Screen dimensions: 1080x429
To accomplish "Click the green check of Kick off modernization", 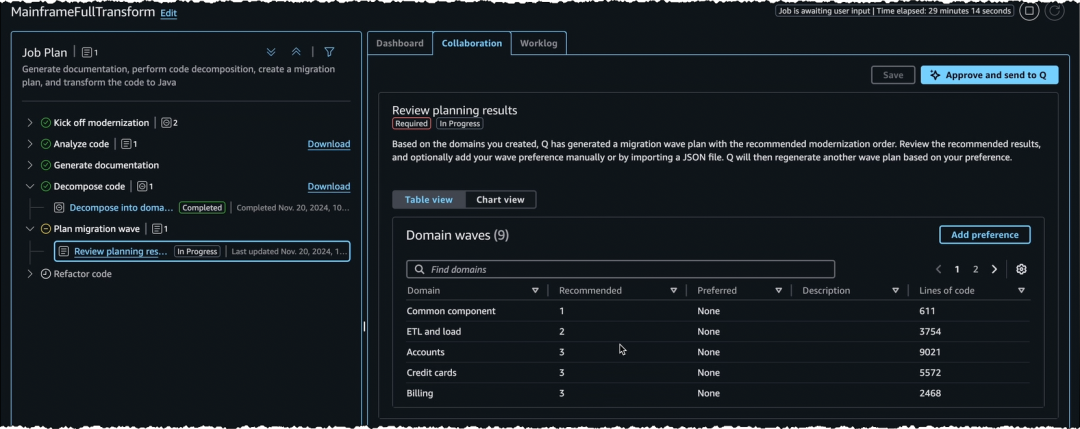I will [x=45, y=123].
